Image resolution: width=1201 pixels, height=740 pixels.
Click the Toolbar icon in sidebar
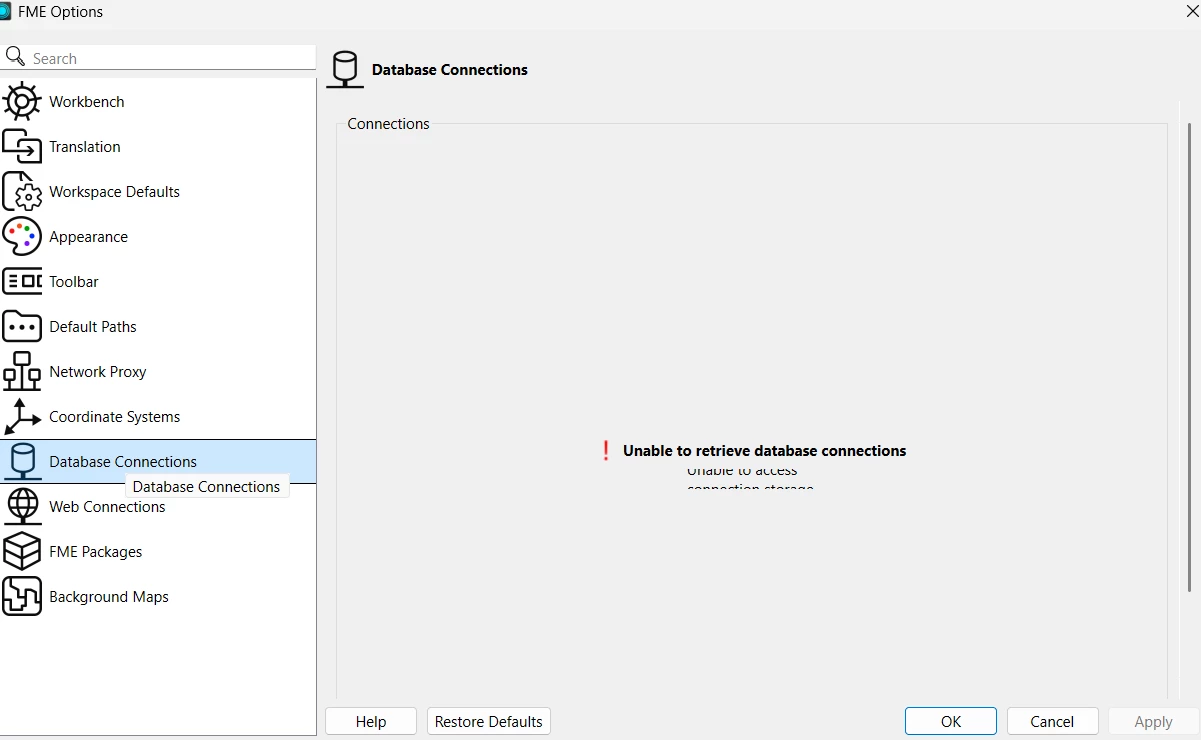22,282
